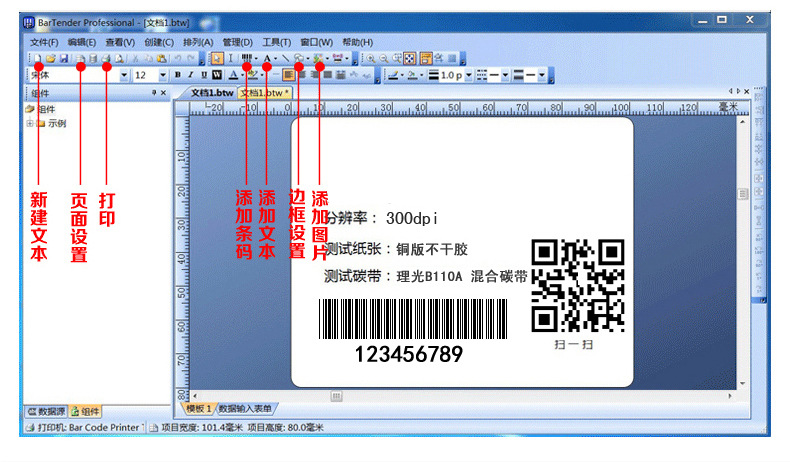Open print preview with magnifier page icon

click(x=119, y=58)
